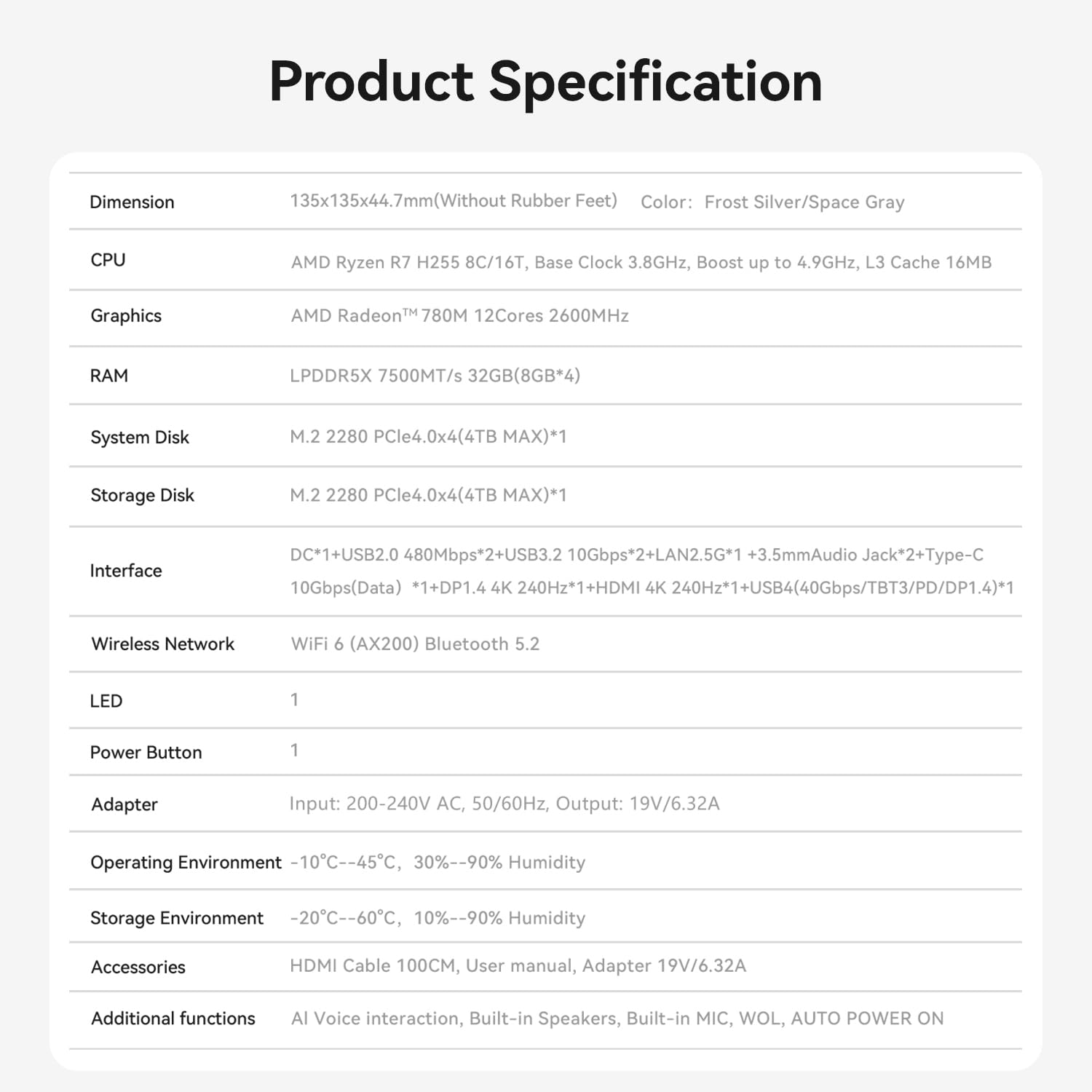Click the Wireless Network label
The height and width of the screenshot is (1092, 1092).
click(x=162, y=644)
